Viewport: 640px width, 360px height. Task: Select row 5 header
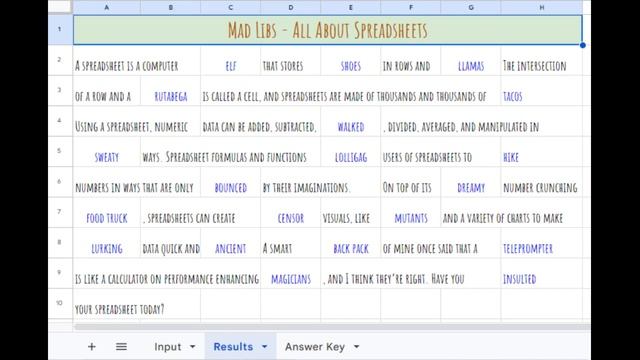60,151
